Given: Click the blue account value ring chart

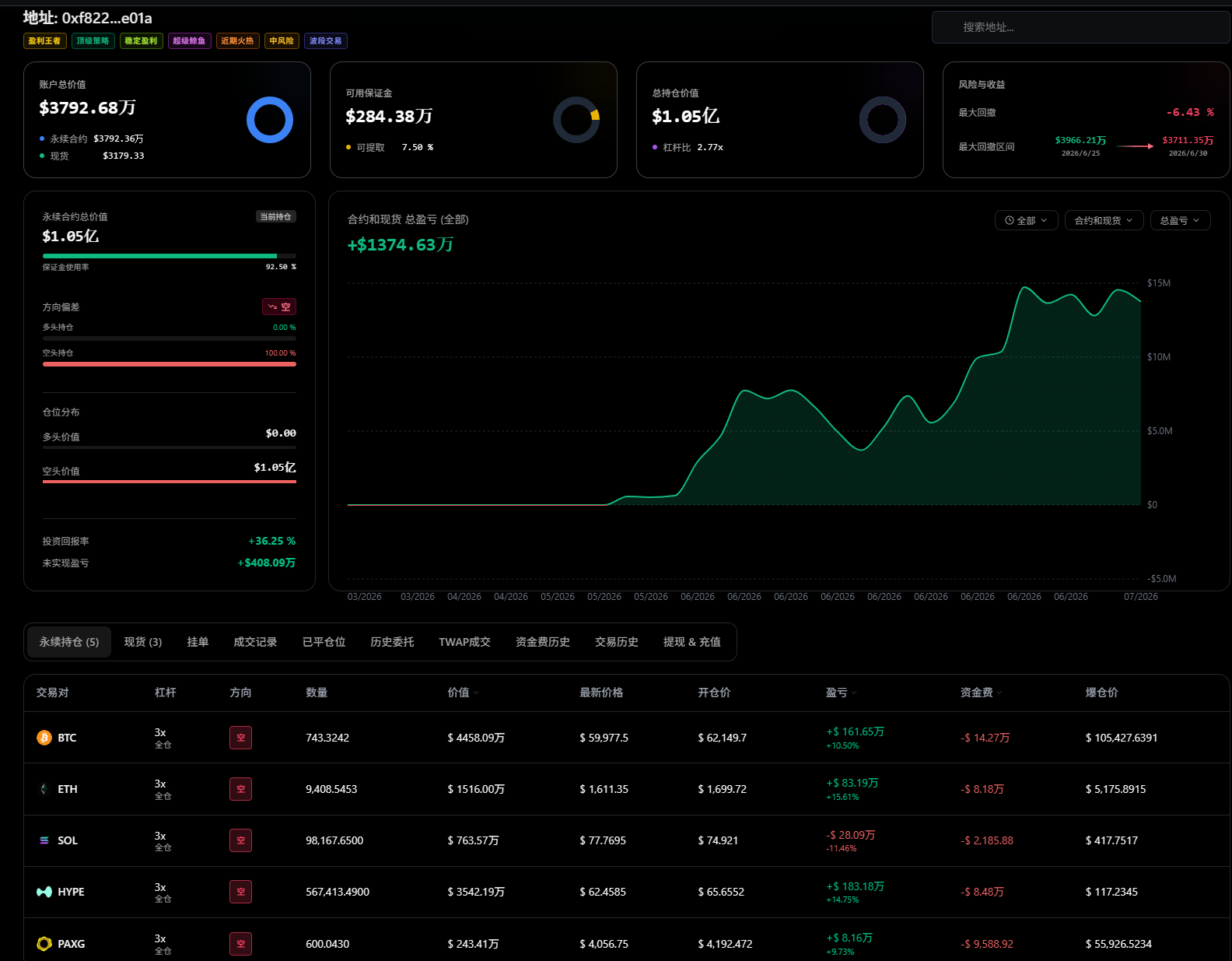Looking at the screenshot, I should coord(270,120).
